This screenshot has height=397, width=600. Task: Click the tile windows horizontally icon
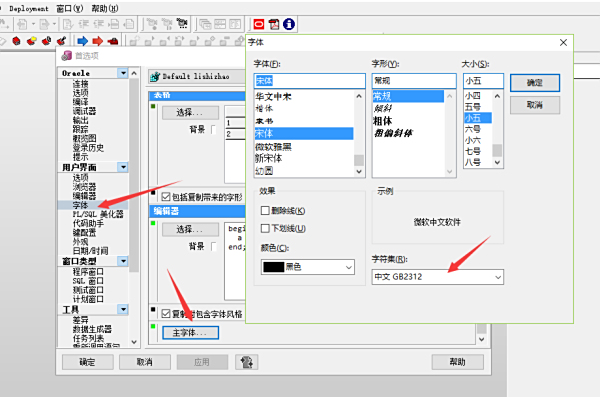click(x=220, y=25)
